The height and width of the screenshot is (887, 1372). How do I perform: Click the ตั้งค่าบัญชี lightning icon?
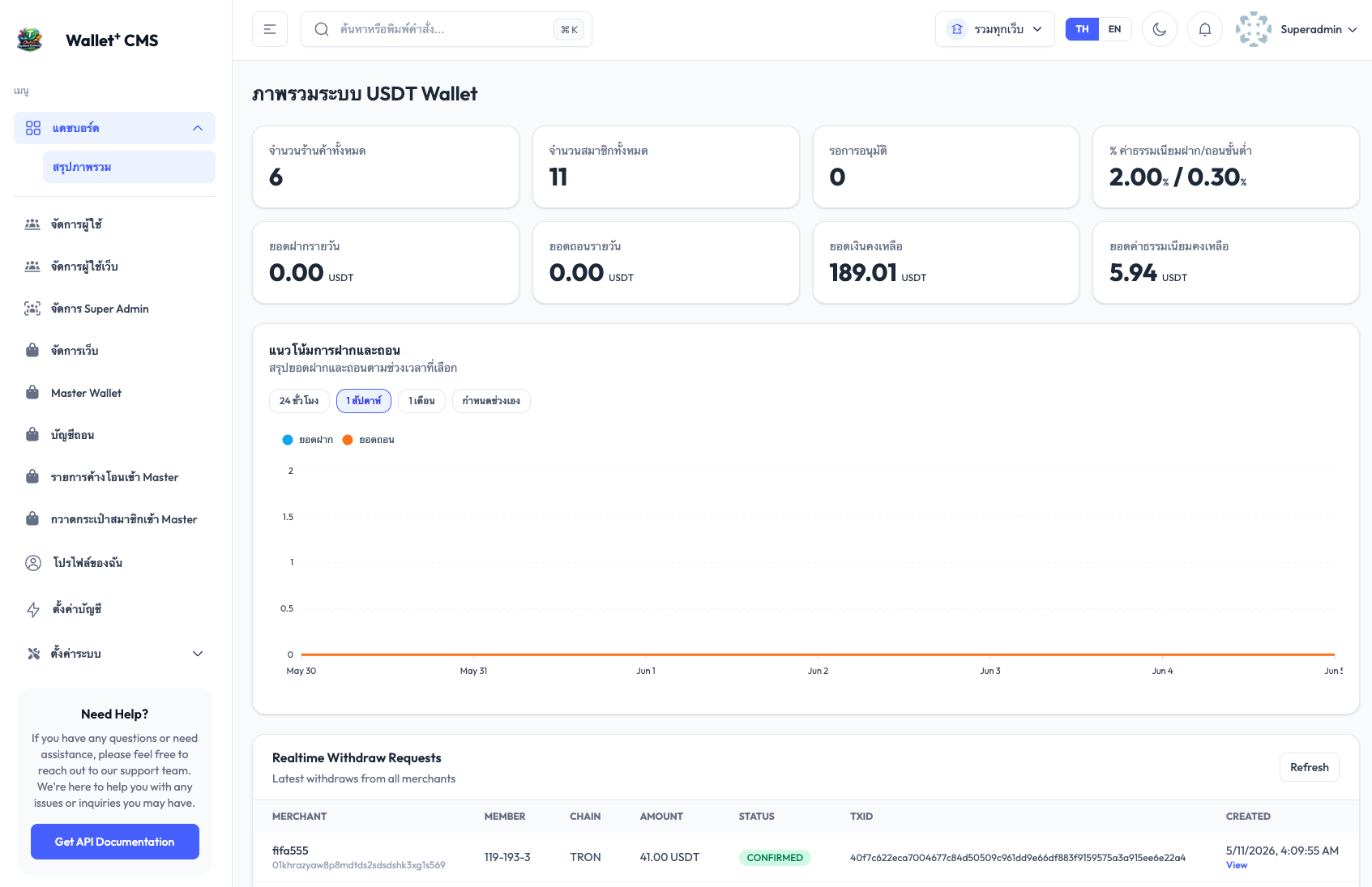pos(33,609)
